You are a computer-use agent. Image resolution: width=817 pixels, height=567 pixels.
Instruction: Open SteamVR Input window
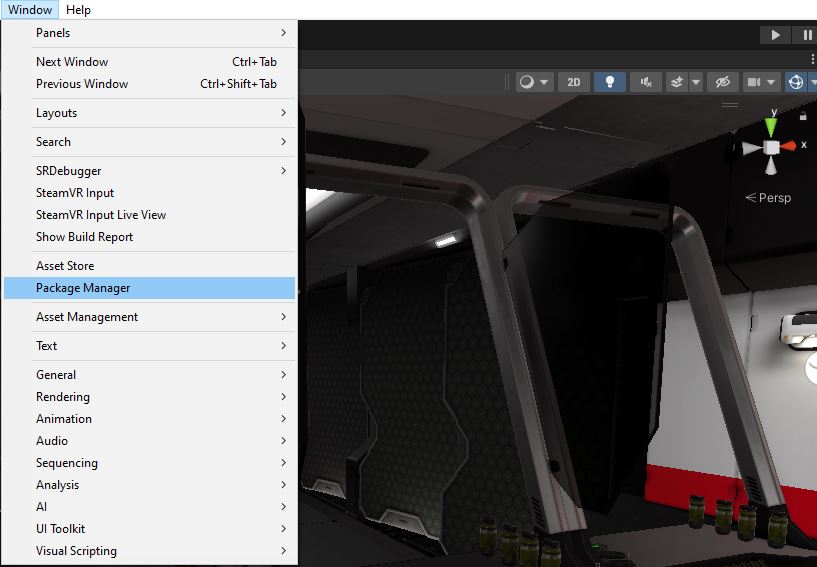pos(150,193)
